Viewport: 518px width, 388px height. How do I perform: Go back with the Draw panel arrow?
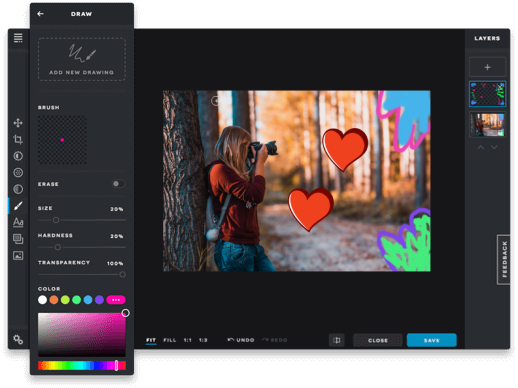40,14
